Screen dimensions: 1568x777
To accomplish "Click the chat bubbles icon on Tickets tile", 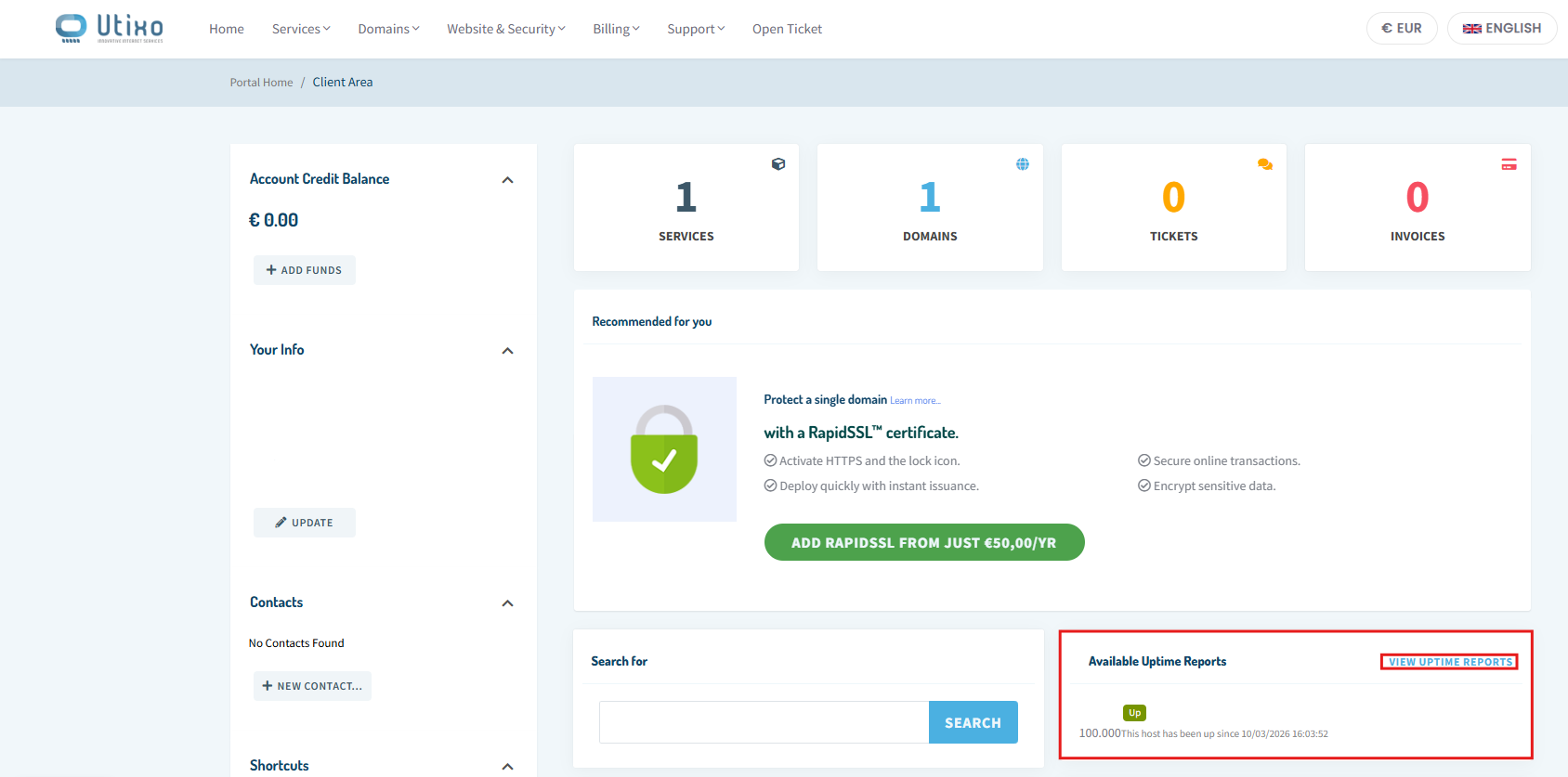I will tap(1265, 164).
